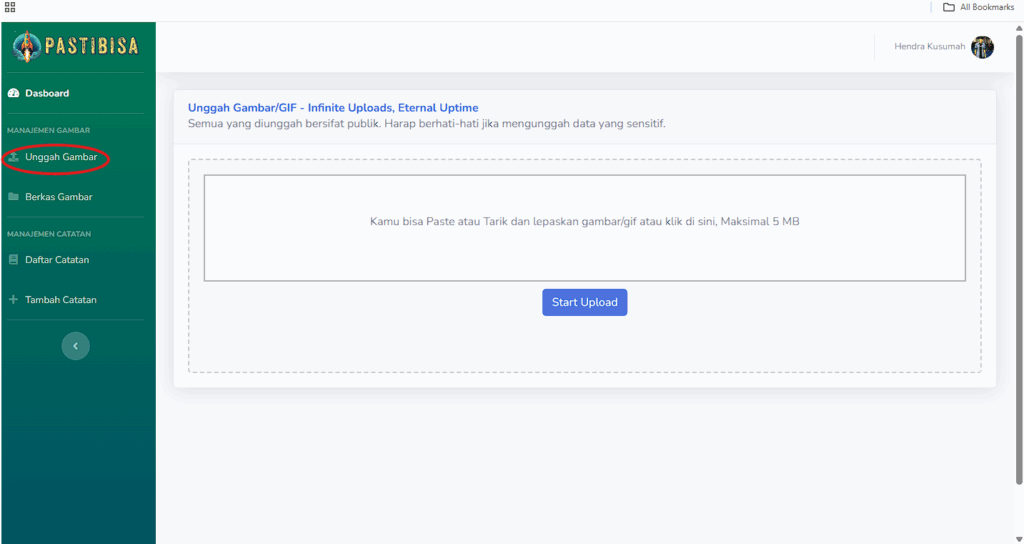Open the Hendra Kusumah profile avatar
Viewport: 1024px width, 544px height.
[982, 47]
